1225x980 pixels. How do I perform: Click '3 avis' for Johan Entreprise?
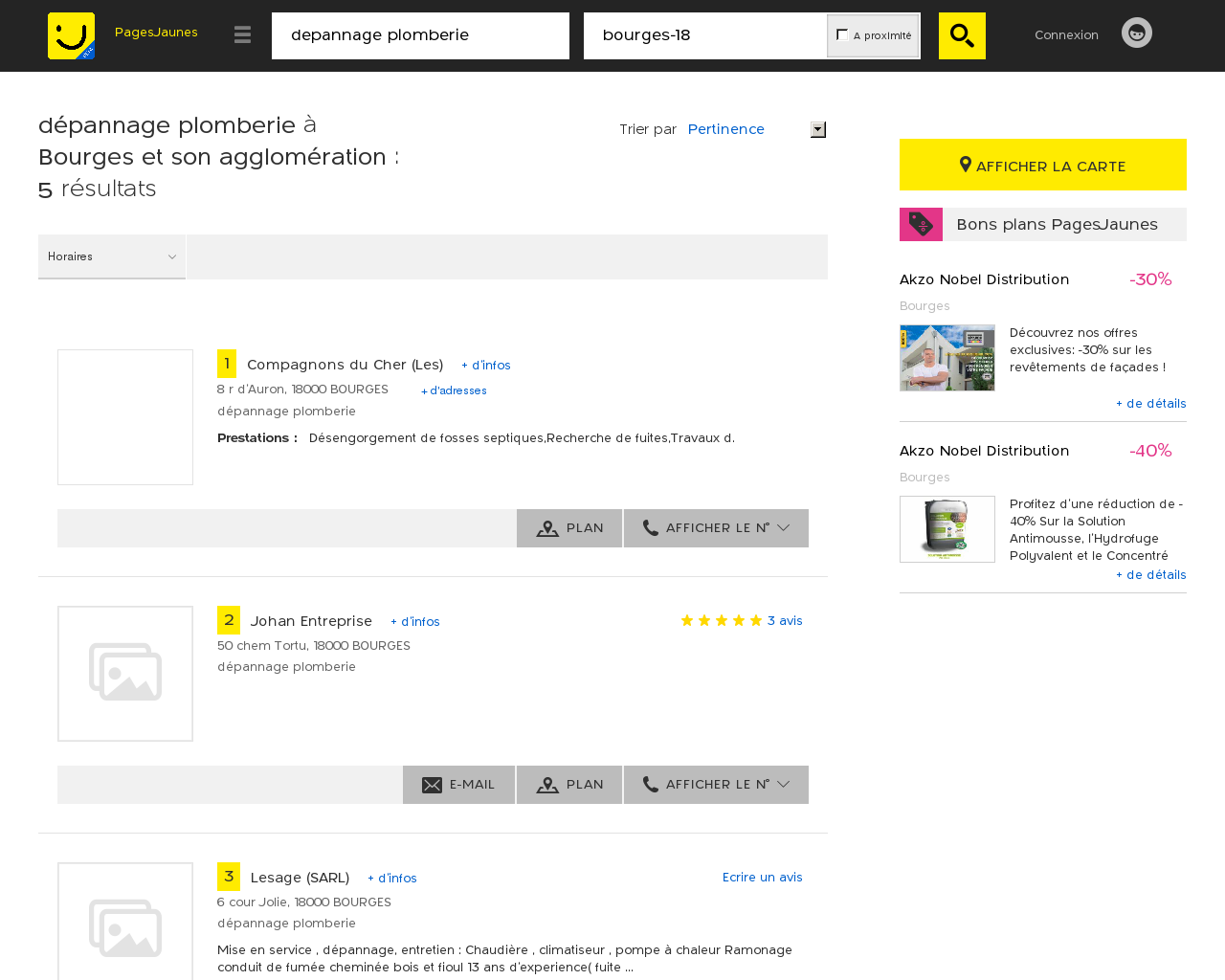click(785, 621)
